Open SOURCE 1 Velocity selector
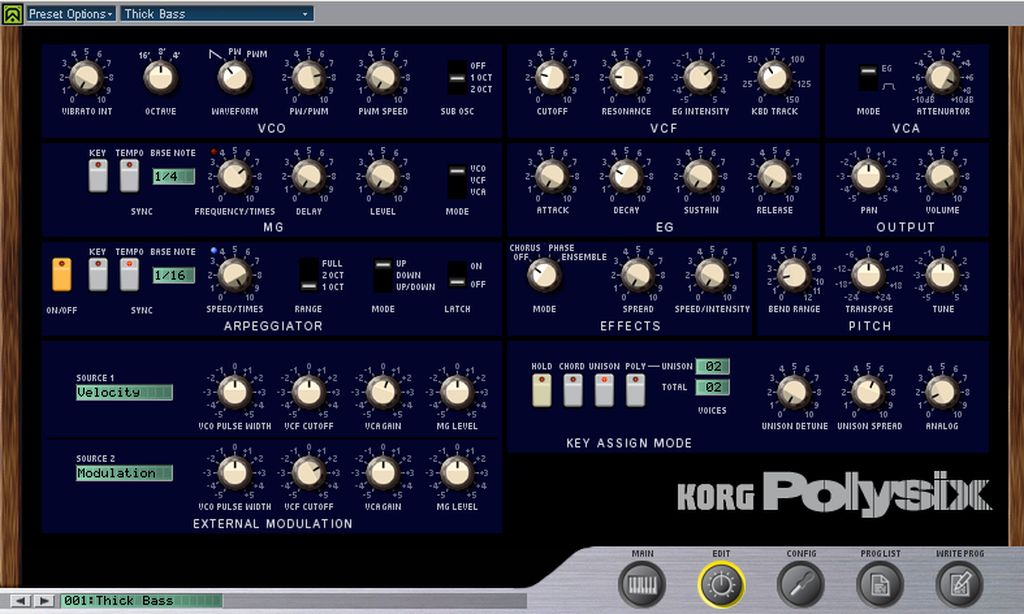Viewport: 1024px width, 614px height. pos(124,392)
